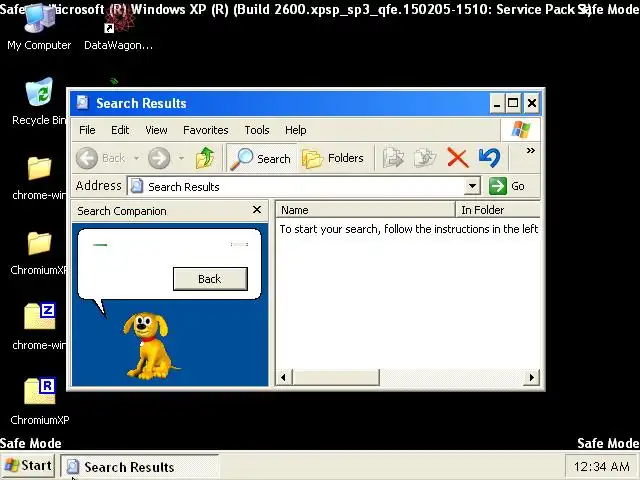Toggle the Search toolbar button
640x480 pixels.
coord(261,158)
